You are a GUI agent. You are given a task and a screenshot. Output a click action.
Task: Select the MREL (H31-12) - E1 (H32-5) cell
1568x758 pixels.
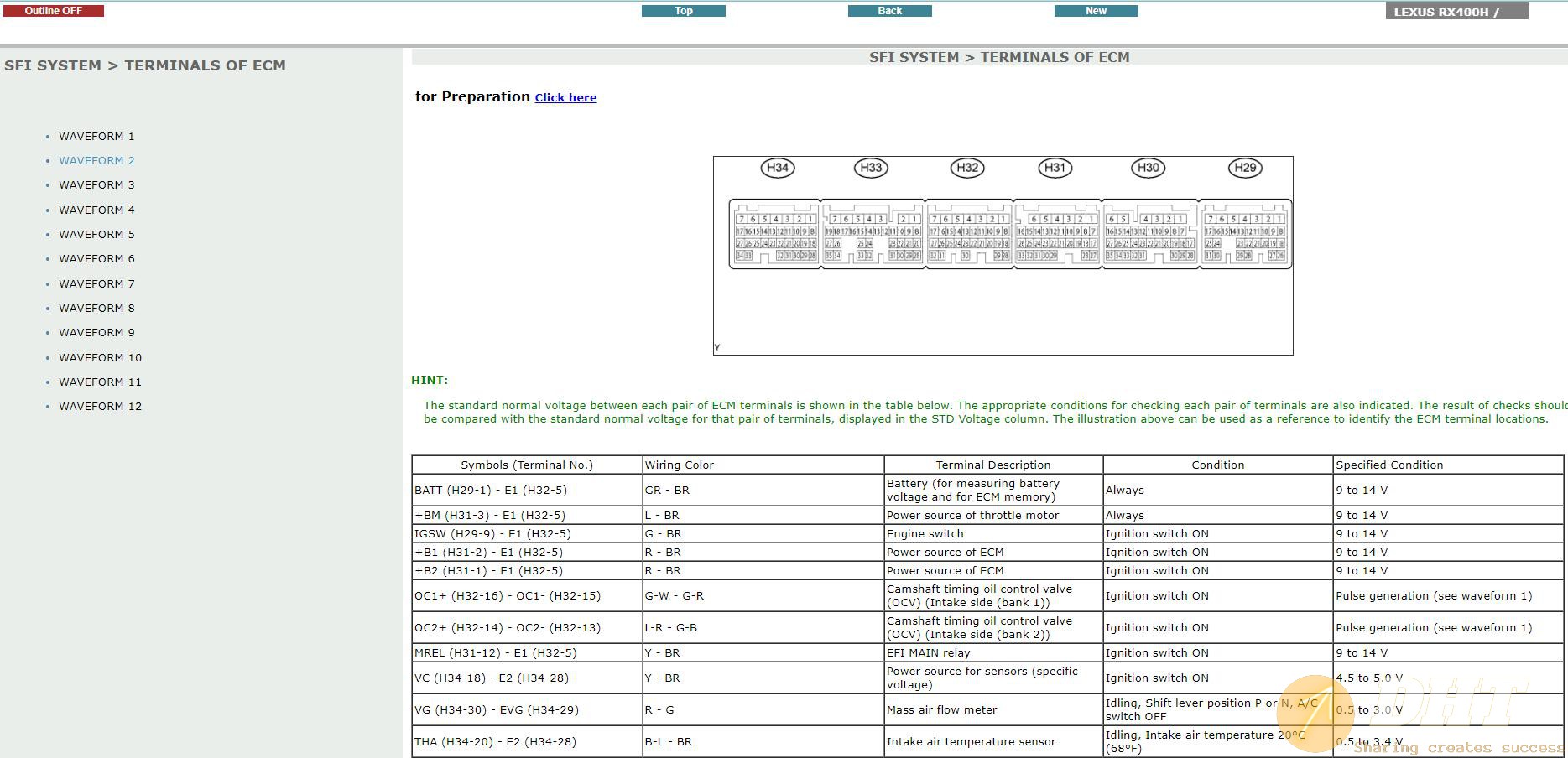[527, 652]
